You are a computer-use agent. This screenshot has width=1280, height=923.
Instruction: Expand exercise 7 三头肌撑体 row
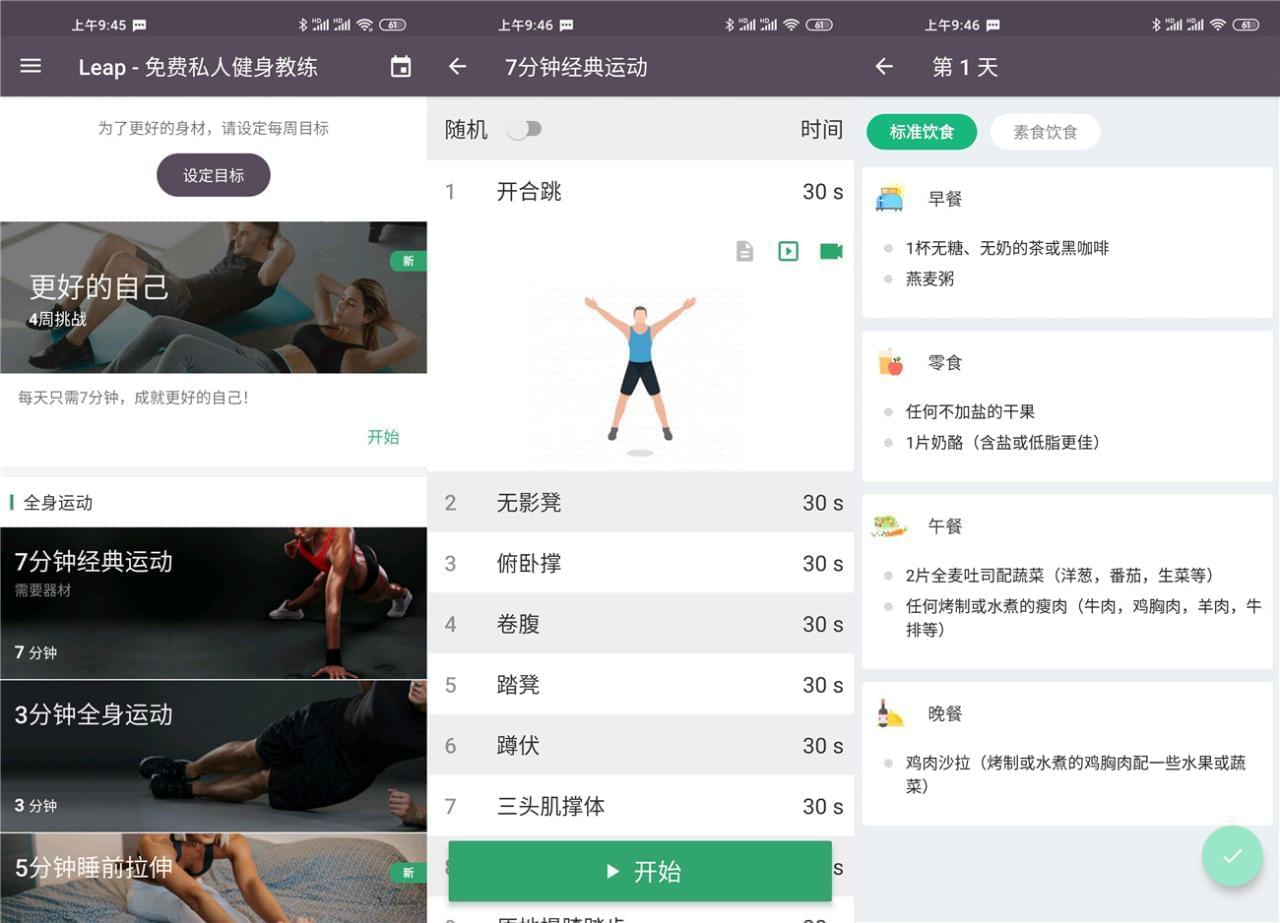pyautogui.click(x=640, y=806)
